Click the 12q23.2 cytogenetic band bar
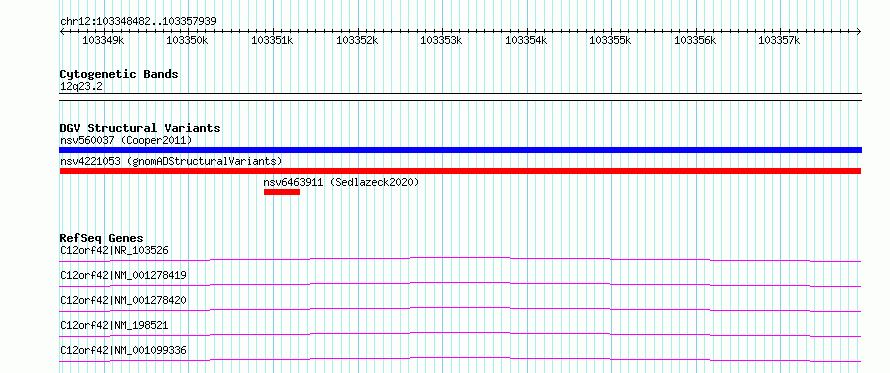The image size is (890, 373). click(x=460, y=97)
